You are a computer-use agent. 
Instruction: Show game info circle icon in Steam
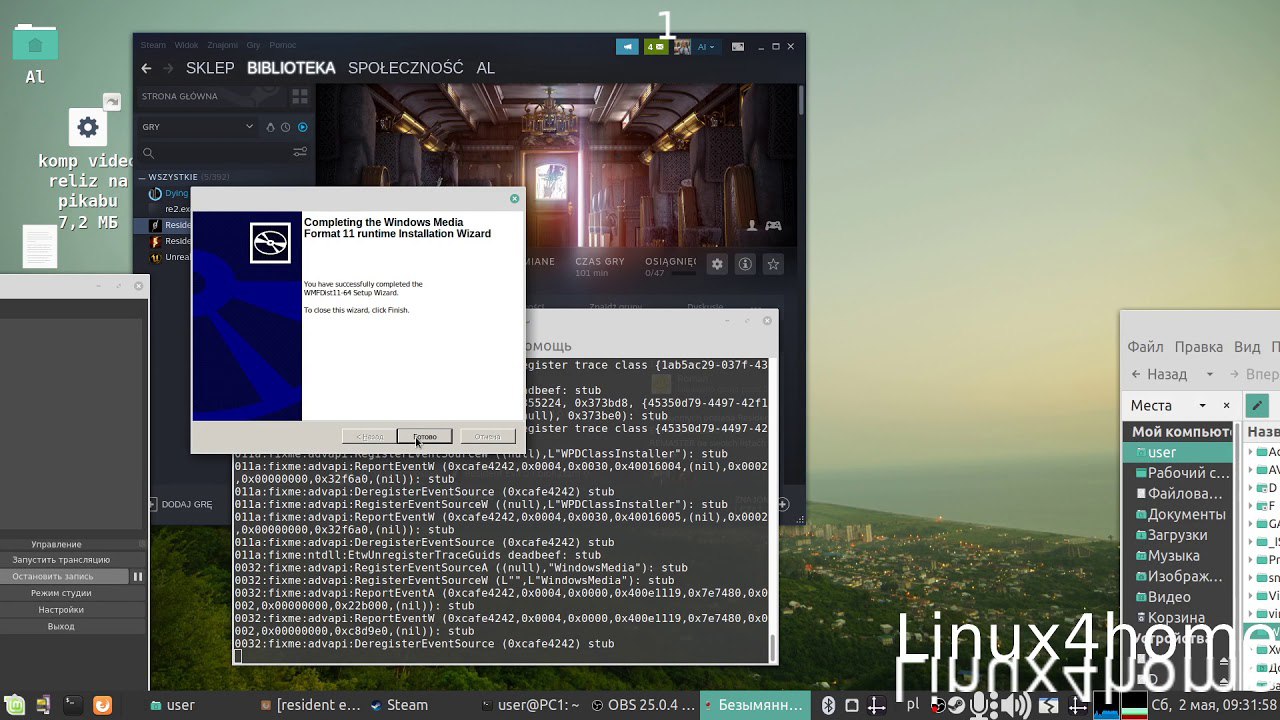745,264
